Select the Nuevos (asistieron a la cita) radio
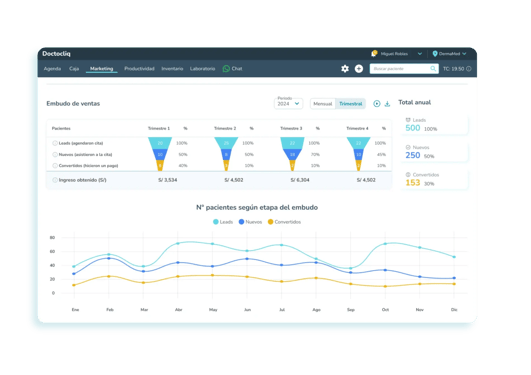The image size is (531, 375). click(55, 154)
